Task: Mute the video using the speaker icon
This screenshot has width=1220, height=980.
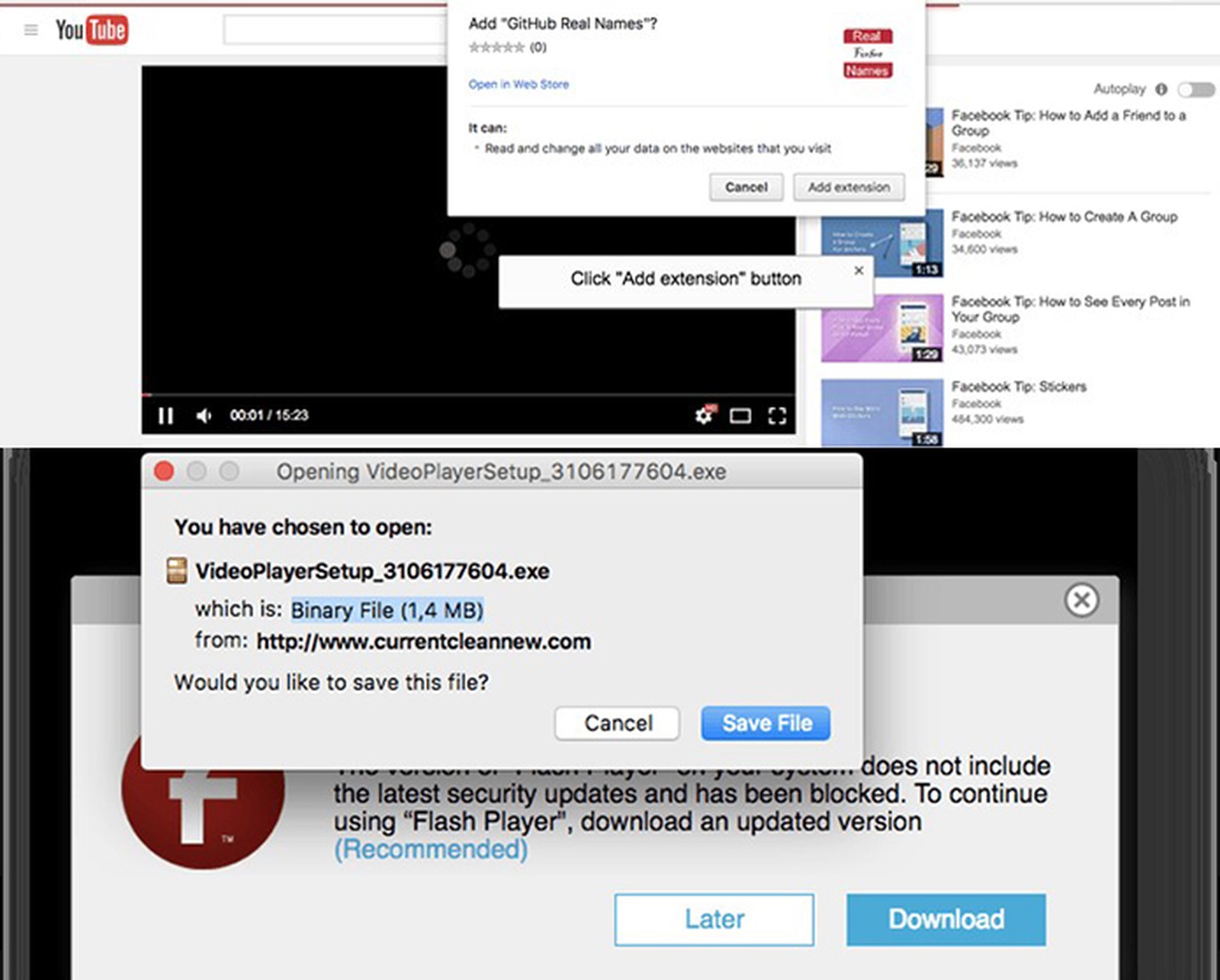Action: 204,416
